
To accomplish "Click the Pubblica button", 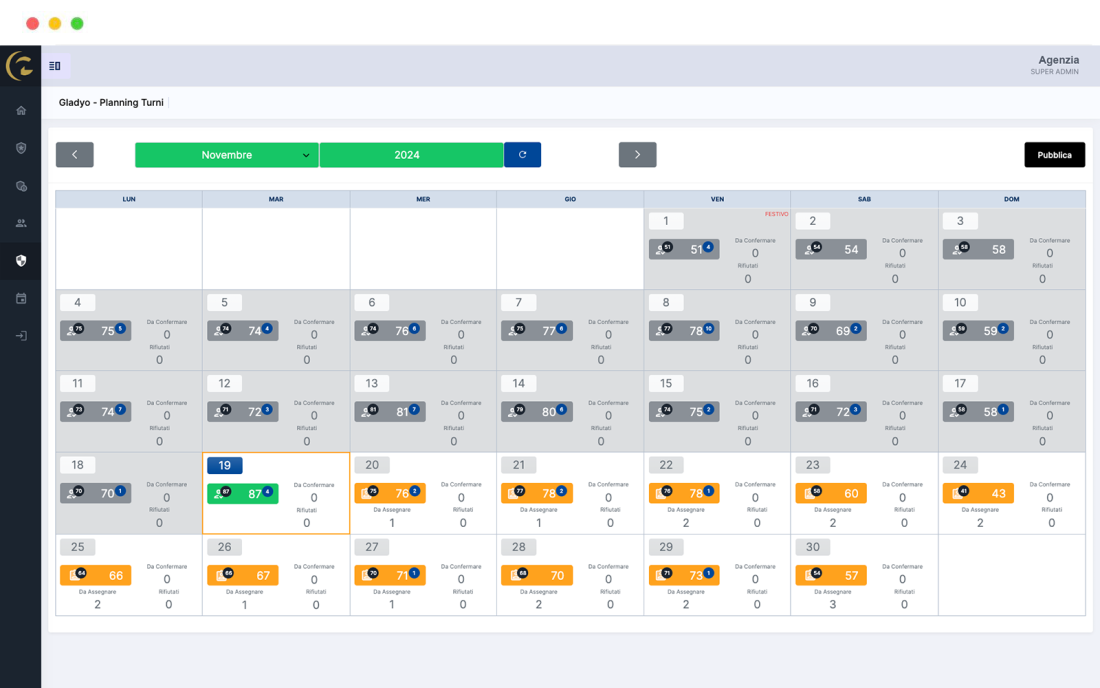I will pyautogui.click(x=1054, y=155).
